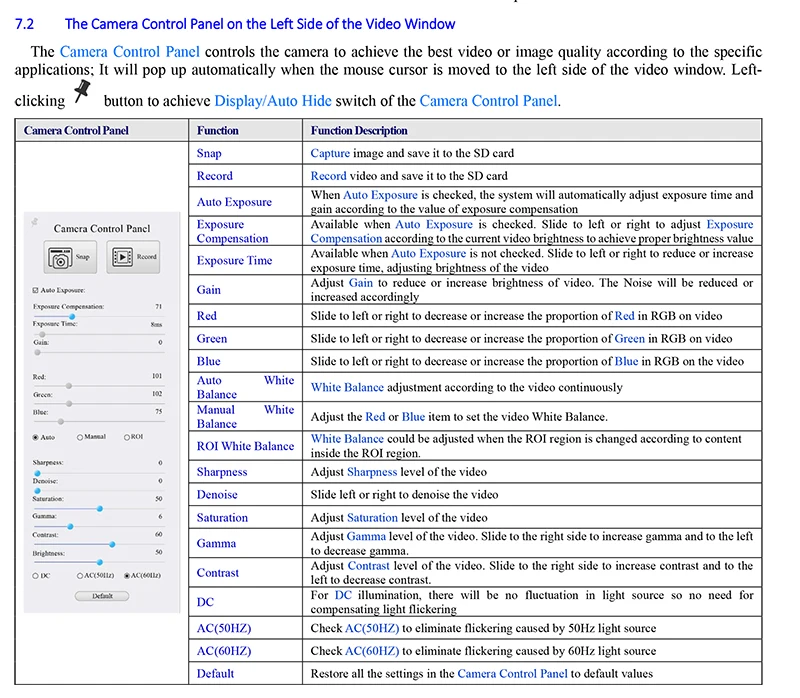The width and height of the screenshot is (800, 698).
Task: Click the Brightness slider handle
Action: click(99, 562)
